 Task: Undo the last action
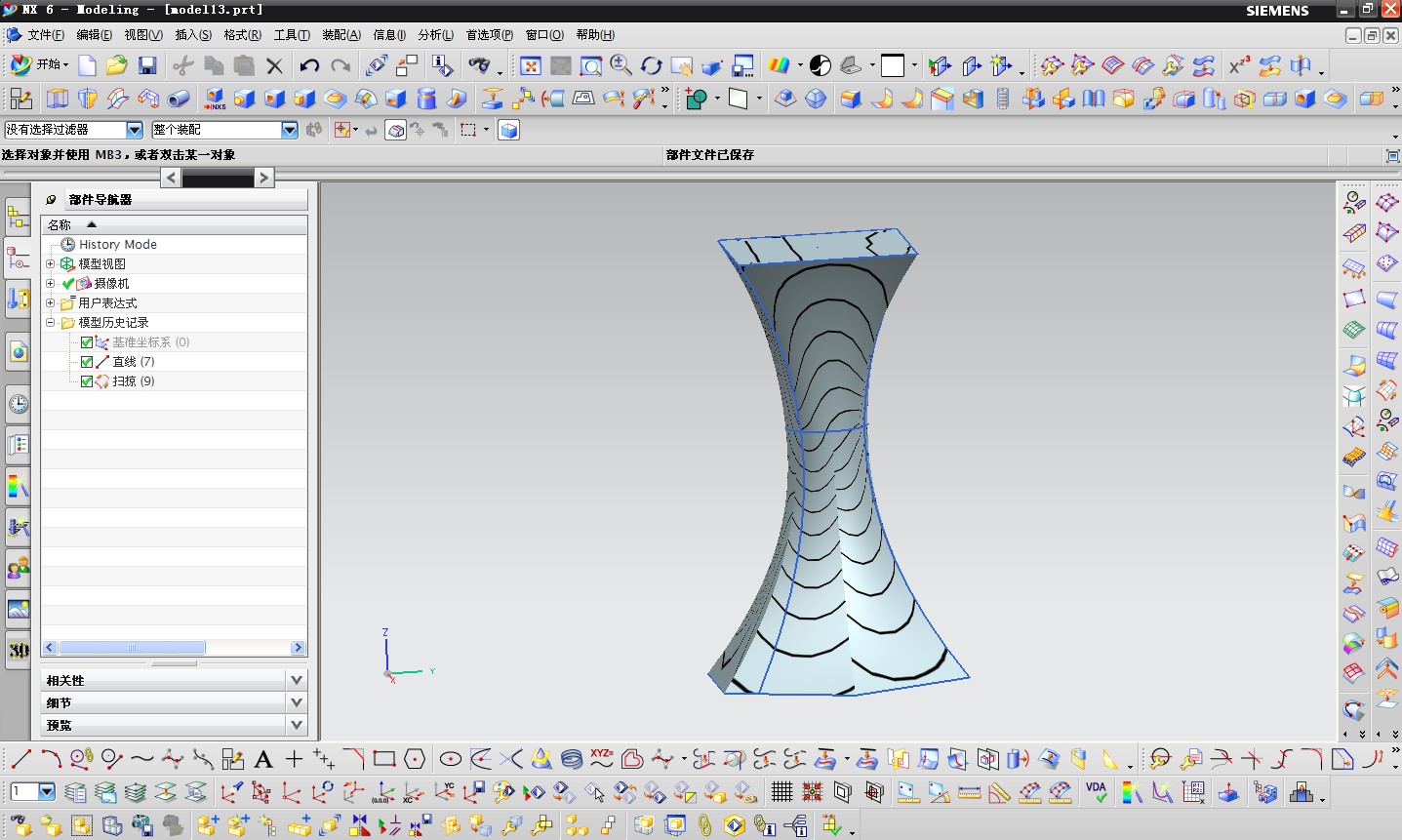pos(310,65)
